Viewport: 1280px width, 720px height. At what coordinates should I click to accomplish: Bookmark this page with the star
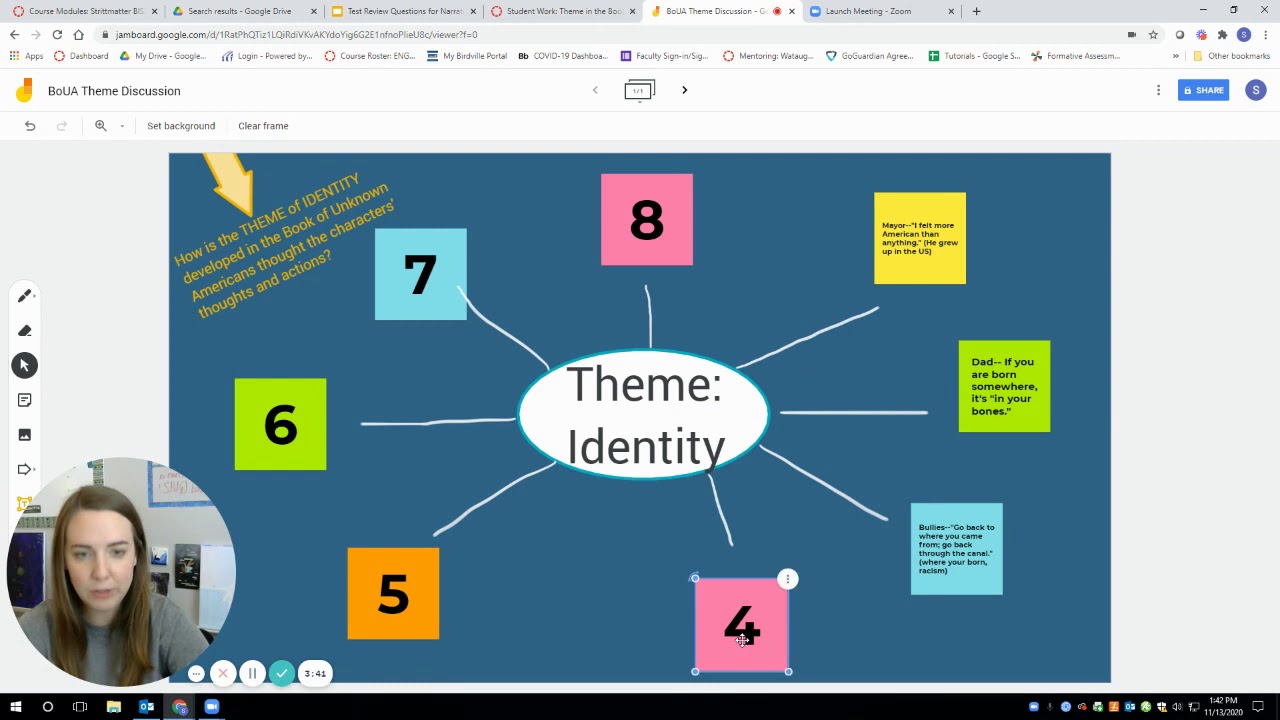pos(1153,34)
